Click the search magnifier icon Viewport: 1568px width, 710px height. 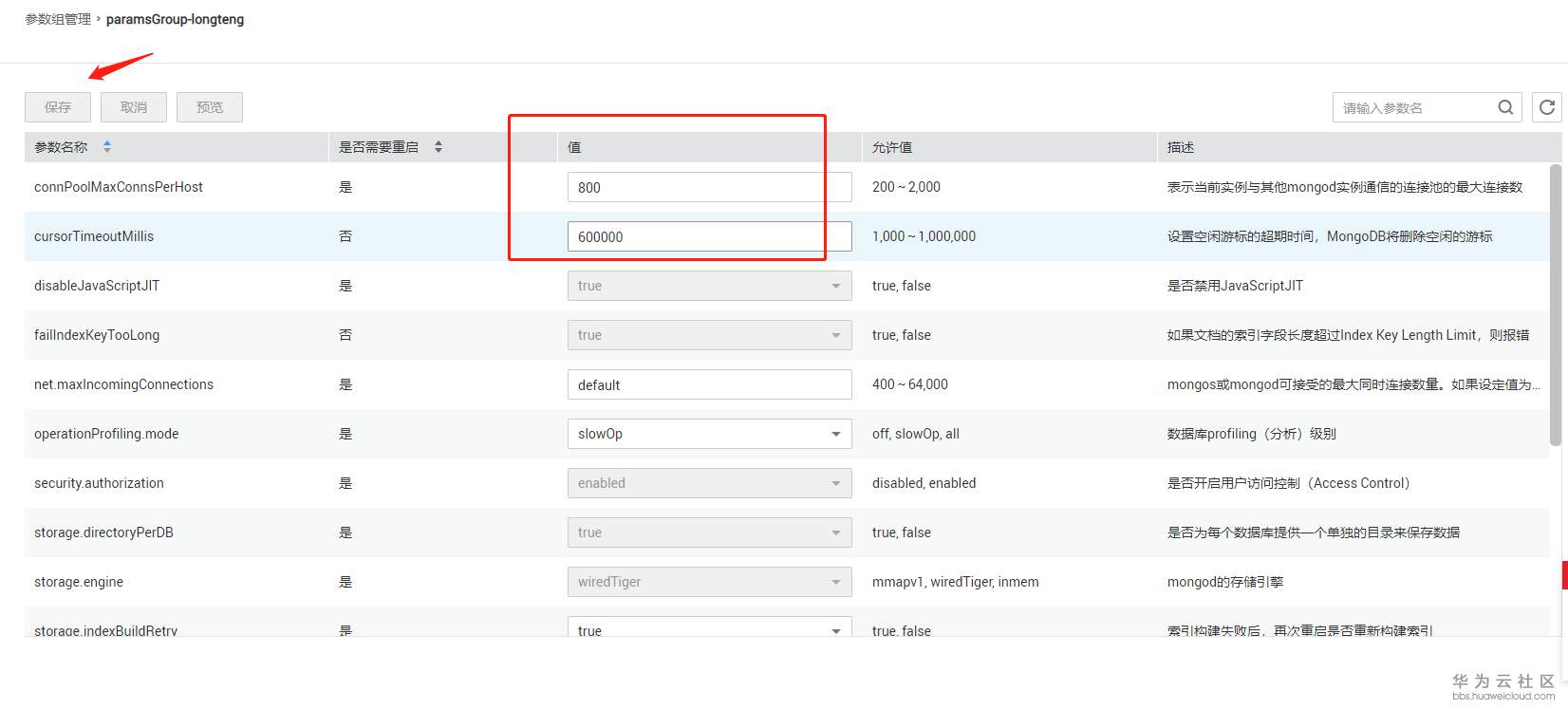[x=1505, y=107]
